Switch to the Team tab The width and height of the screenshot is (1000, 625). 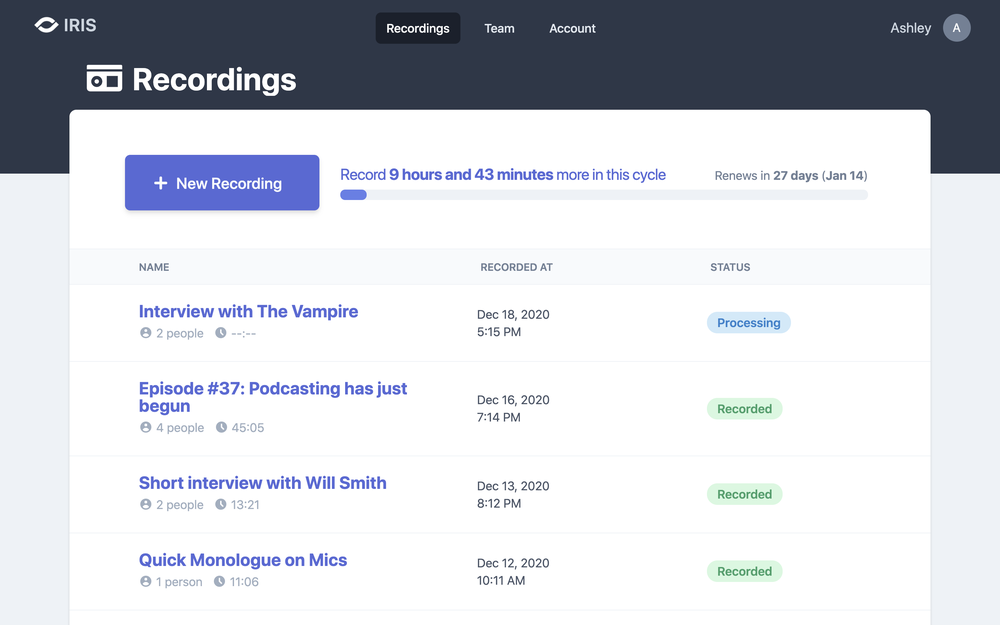(499, 28)
